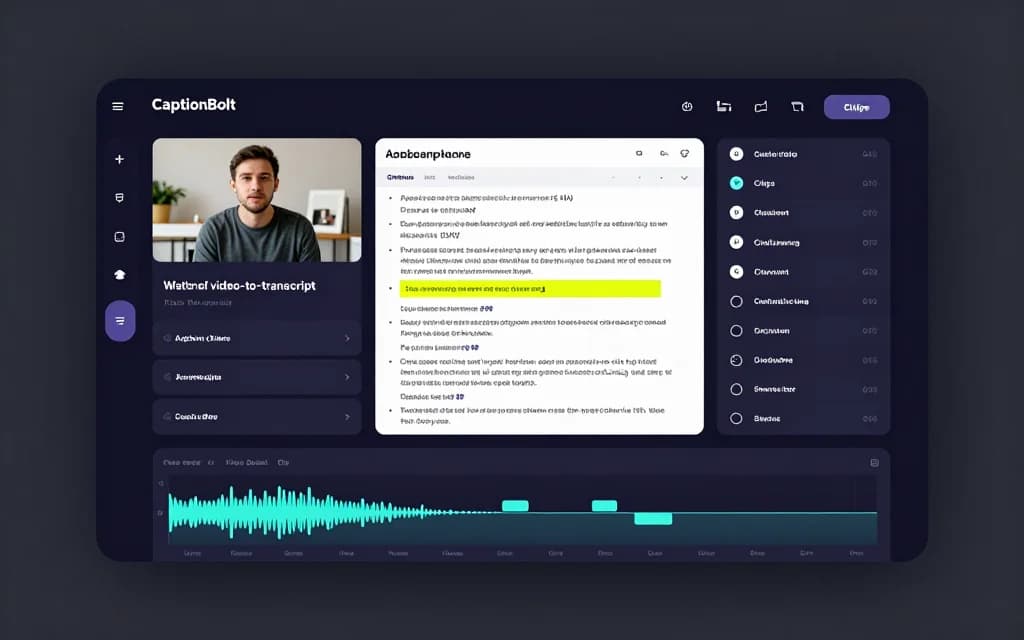This screenshot has width=1024, height=640.
Task: Select the last empty circle in right list
Action: click(736, 419)
